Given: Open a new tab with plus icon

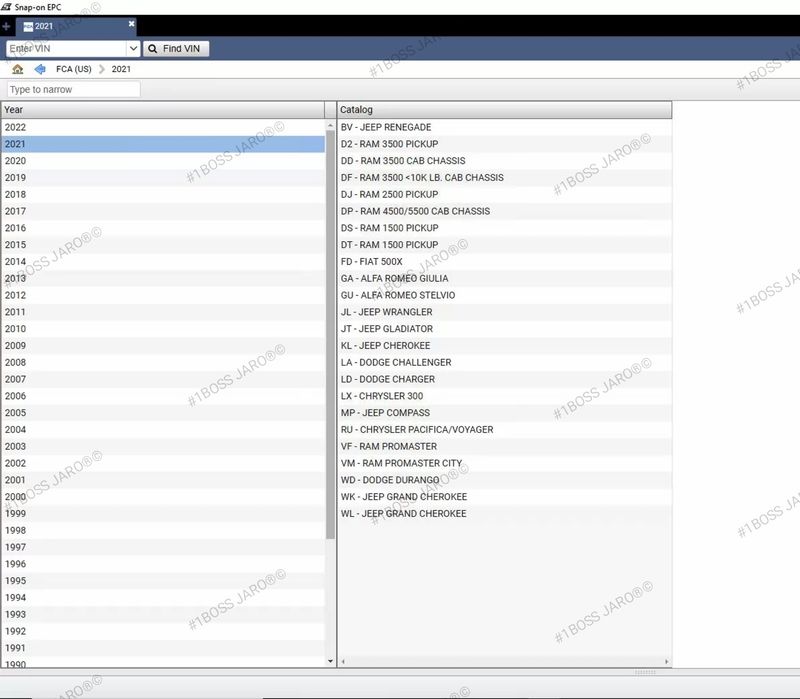Looking at the screenshot, I should point(6,26).
